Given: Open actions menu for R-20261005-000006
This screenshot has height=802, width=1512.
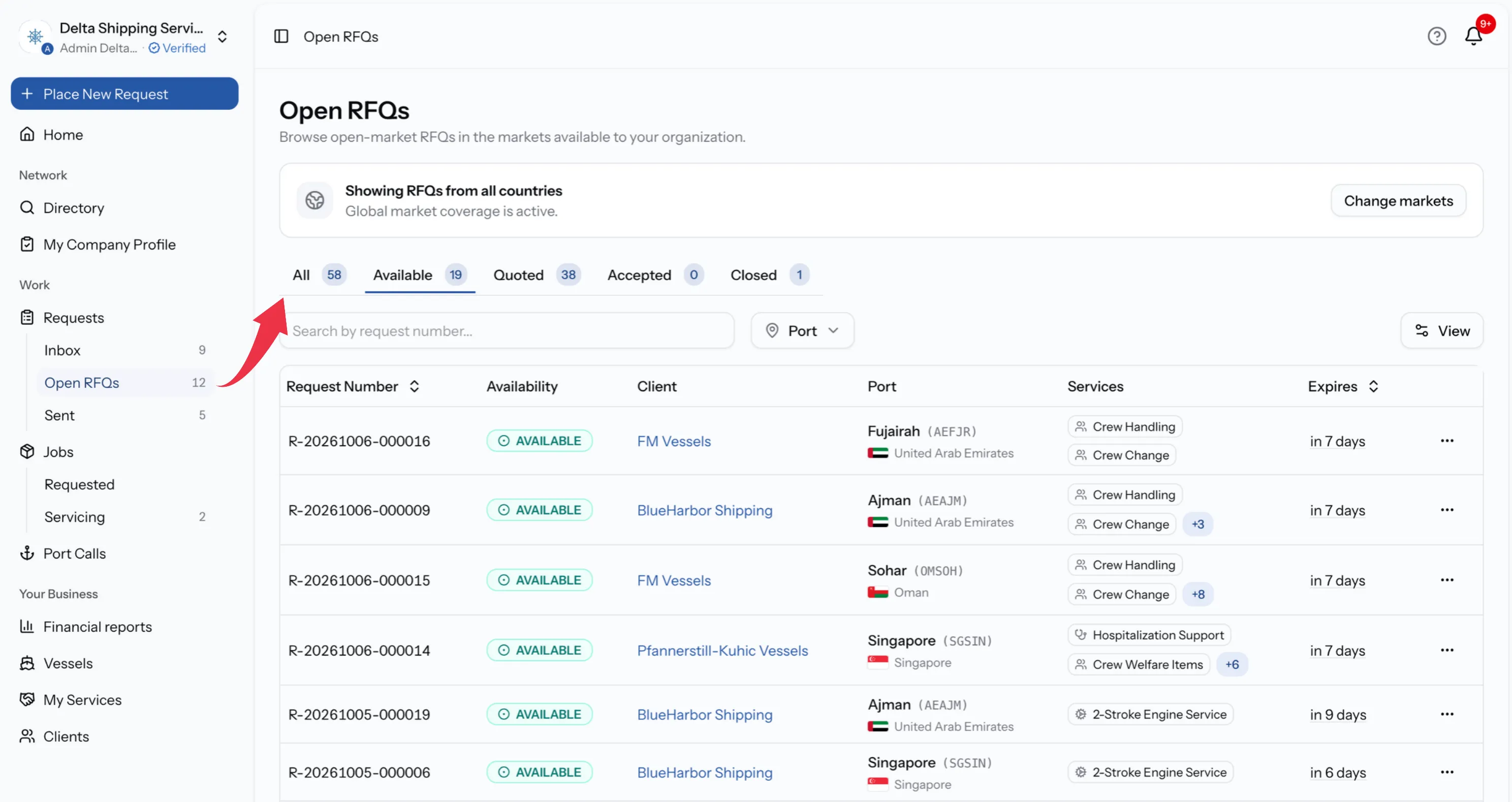Looking at the screenshot, I should pyautogui.click(x=1447, y=772).
